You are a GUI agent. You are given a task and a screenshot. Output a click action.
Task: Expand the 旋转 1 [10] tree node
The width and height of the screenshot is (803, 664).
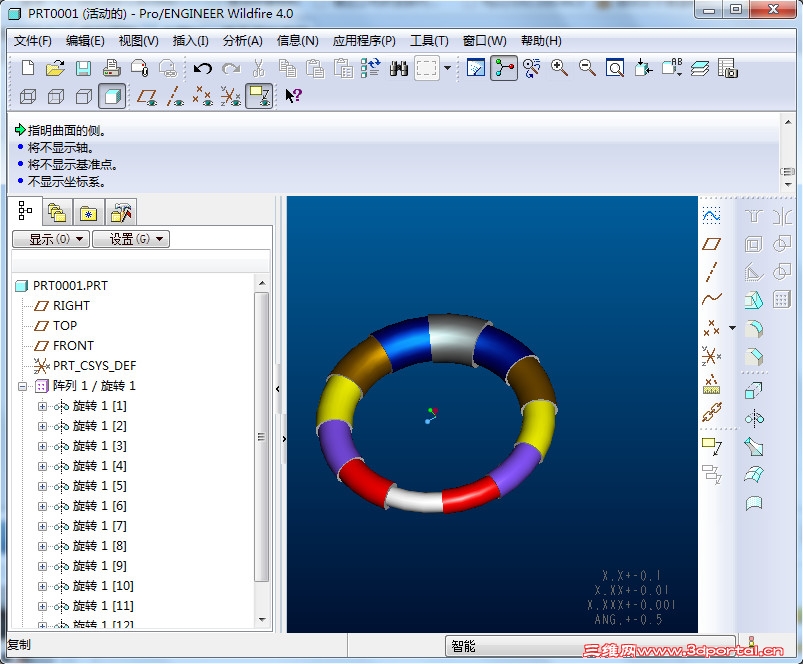pyautogui.click(x=43, y=586)
